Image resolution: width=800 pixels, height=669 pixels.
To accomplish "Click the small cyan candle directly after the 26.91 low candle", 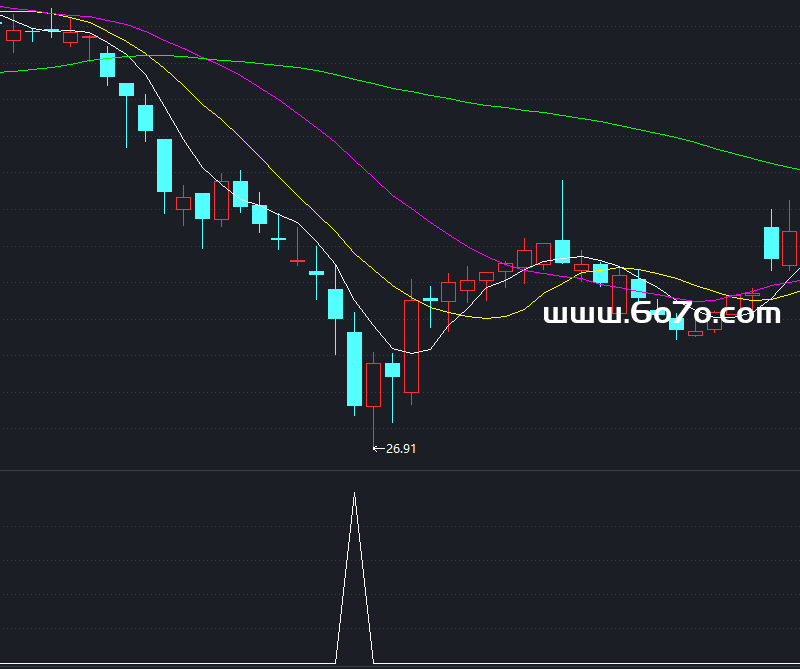I will click(x=392, y=370).
